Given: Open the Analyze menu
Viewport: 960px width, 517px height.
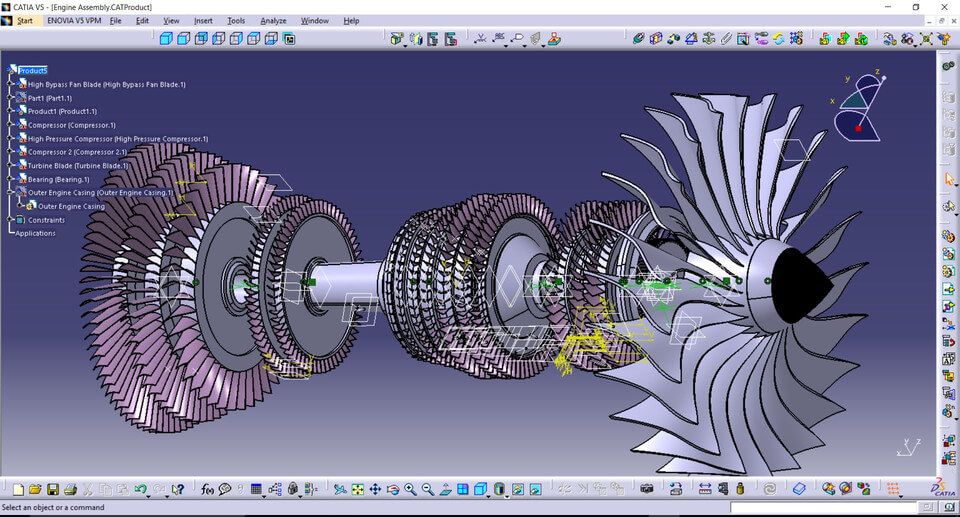Looking at the screenshot, I should click(x=273, y=20).
